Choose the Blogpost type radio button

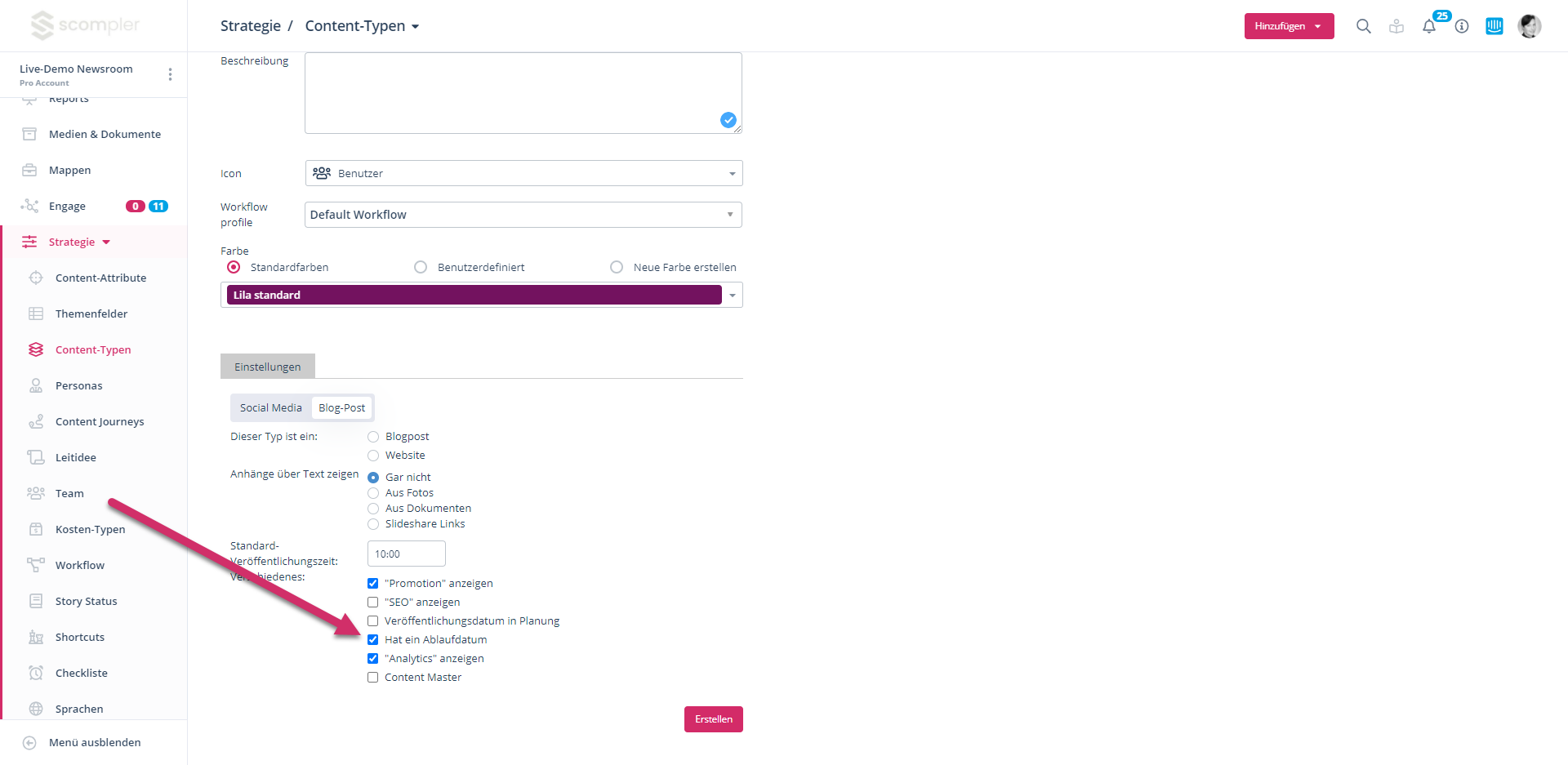click(373, 437)
